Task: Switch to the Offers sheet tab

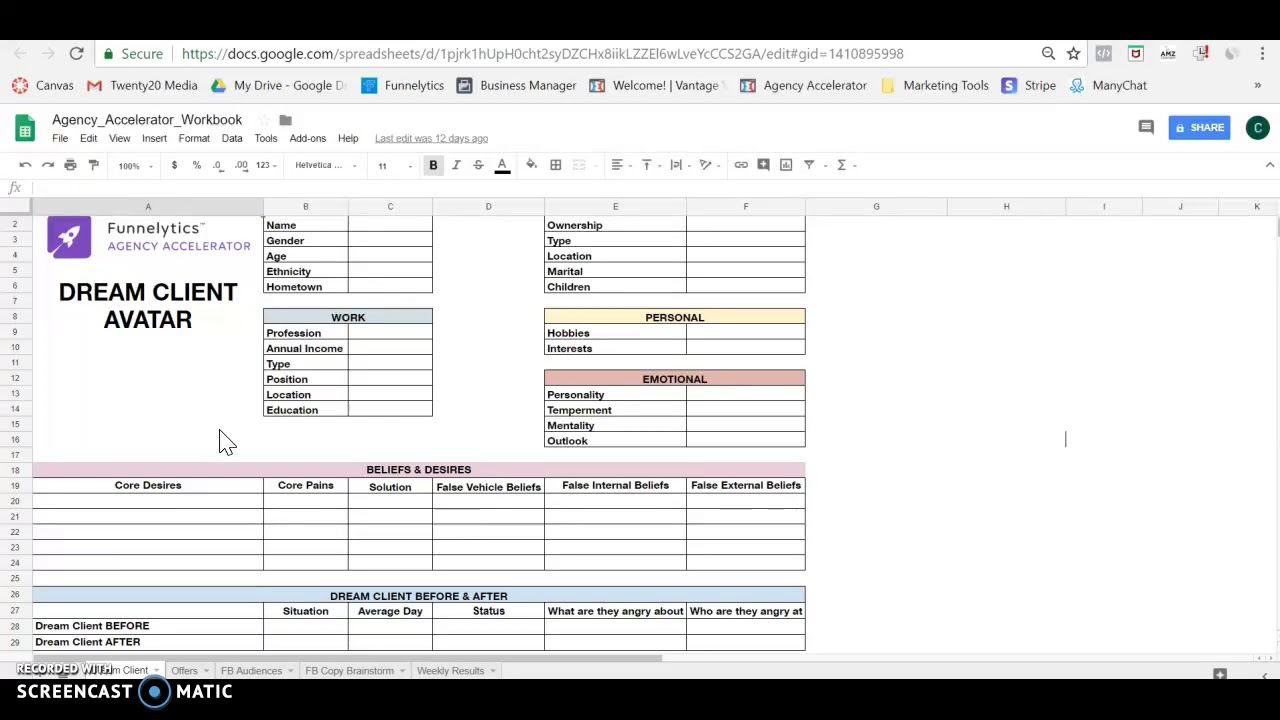Action: pos(189,671)
